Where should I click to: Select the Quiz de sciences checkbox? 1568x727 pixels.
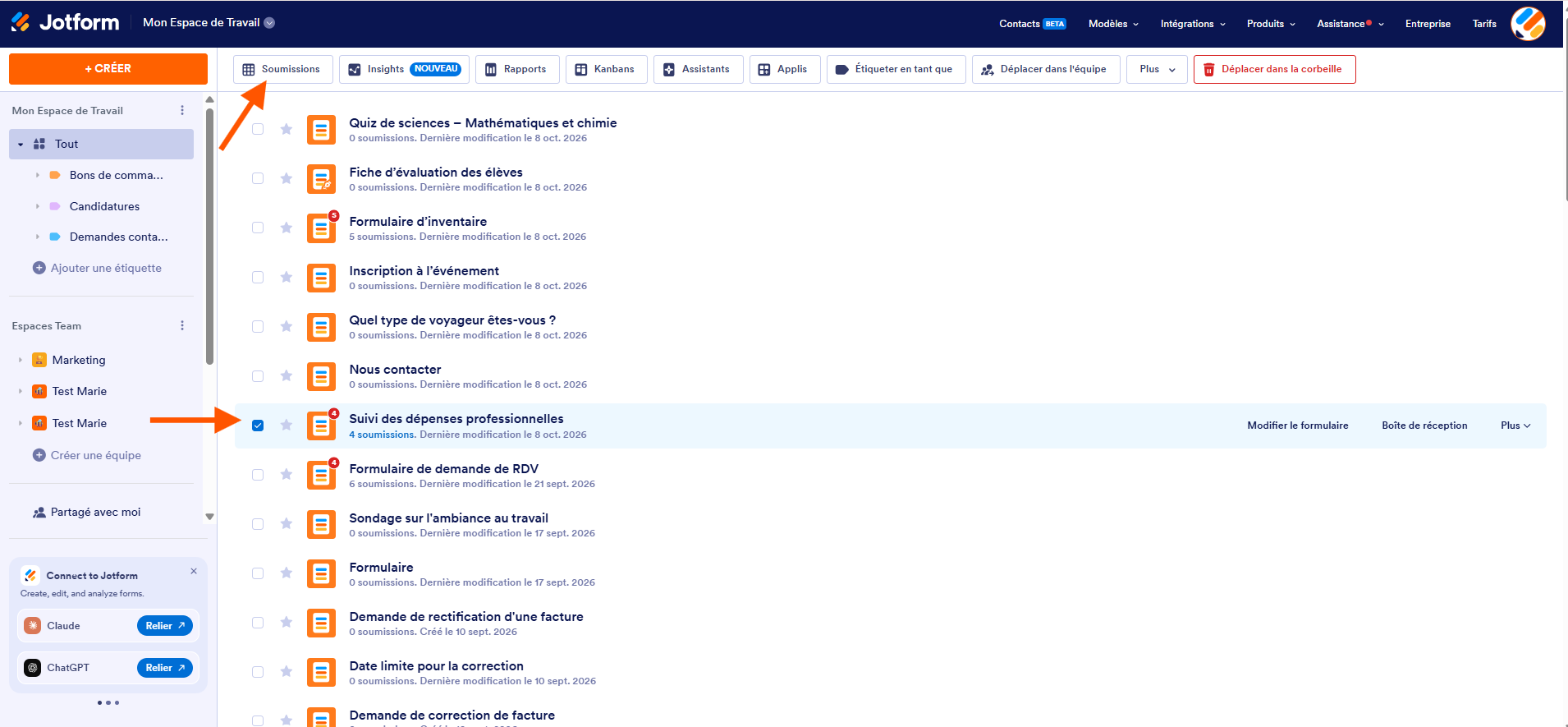[x=258, y=129]
